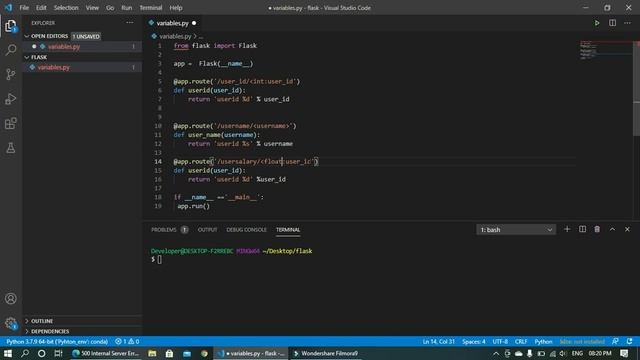Open the terminal selector dropdown '1: bash'

point(516,230)
